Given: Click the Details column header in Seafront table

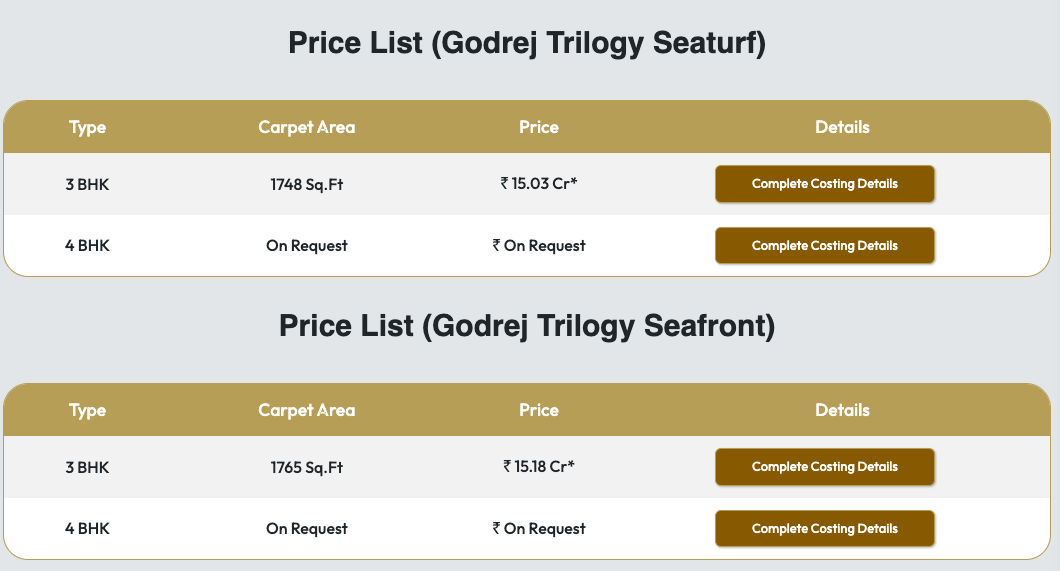Looking at the screenshot, I should coord(842,410).
